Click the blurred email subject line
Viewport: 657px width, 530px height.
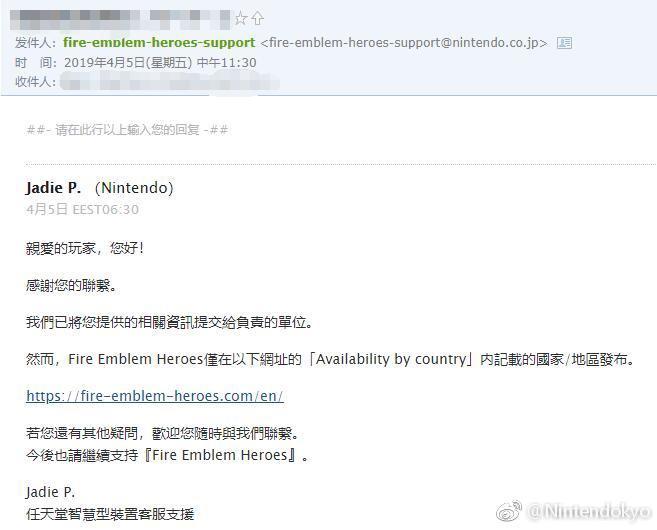point(120,19)
